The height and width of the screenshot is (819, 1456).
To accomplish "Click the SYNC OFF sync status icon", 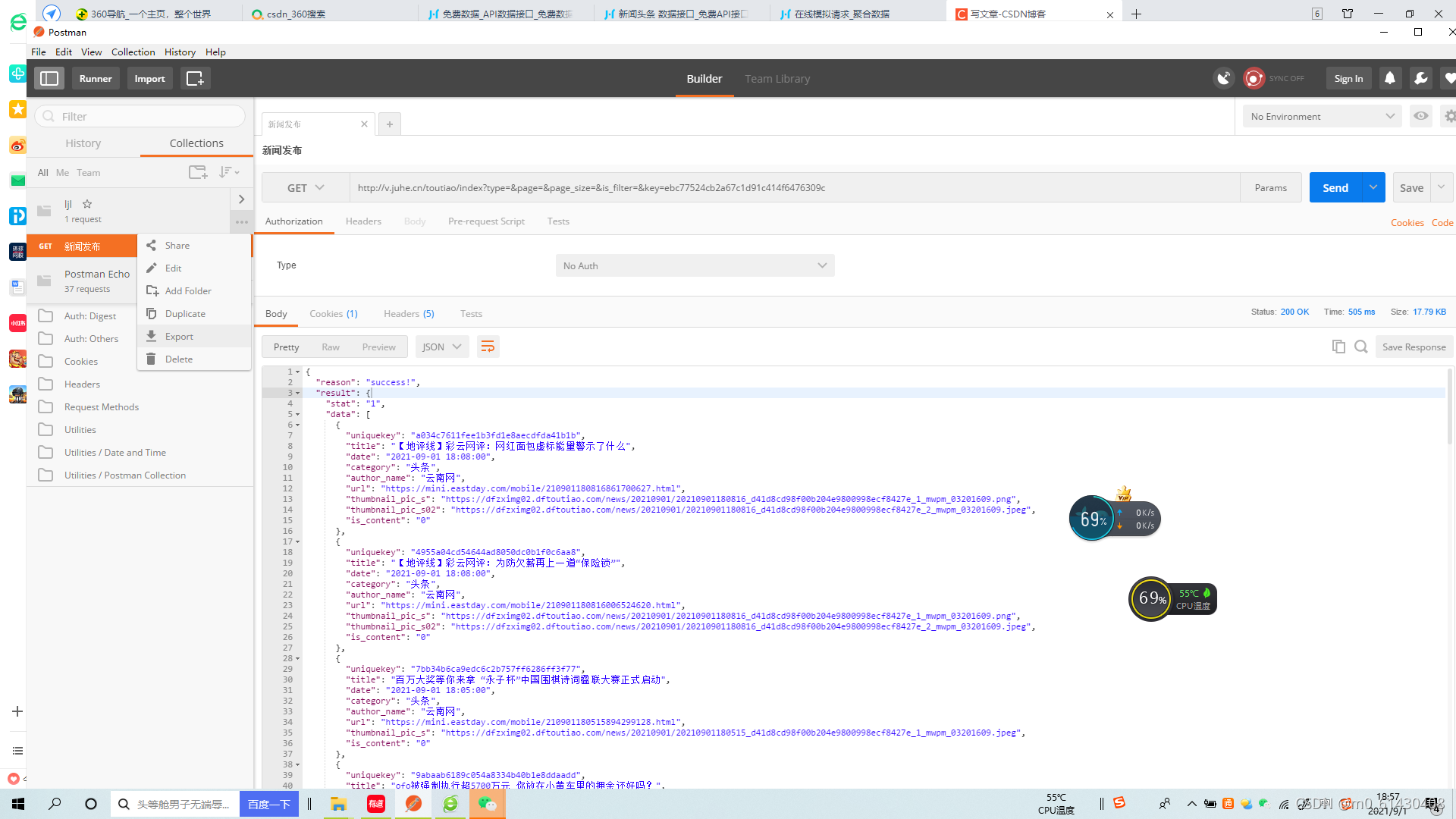I will 1254,78.
